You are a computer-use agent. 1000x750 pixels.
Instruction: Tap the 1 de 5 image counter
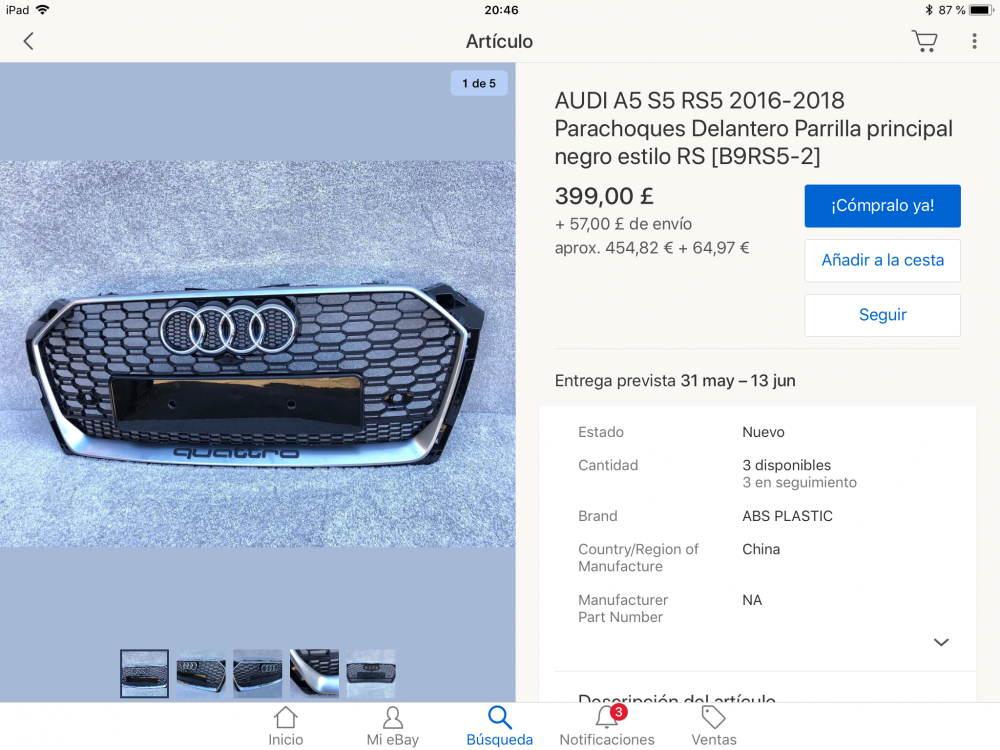click(x=479, y=84)
